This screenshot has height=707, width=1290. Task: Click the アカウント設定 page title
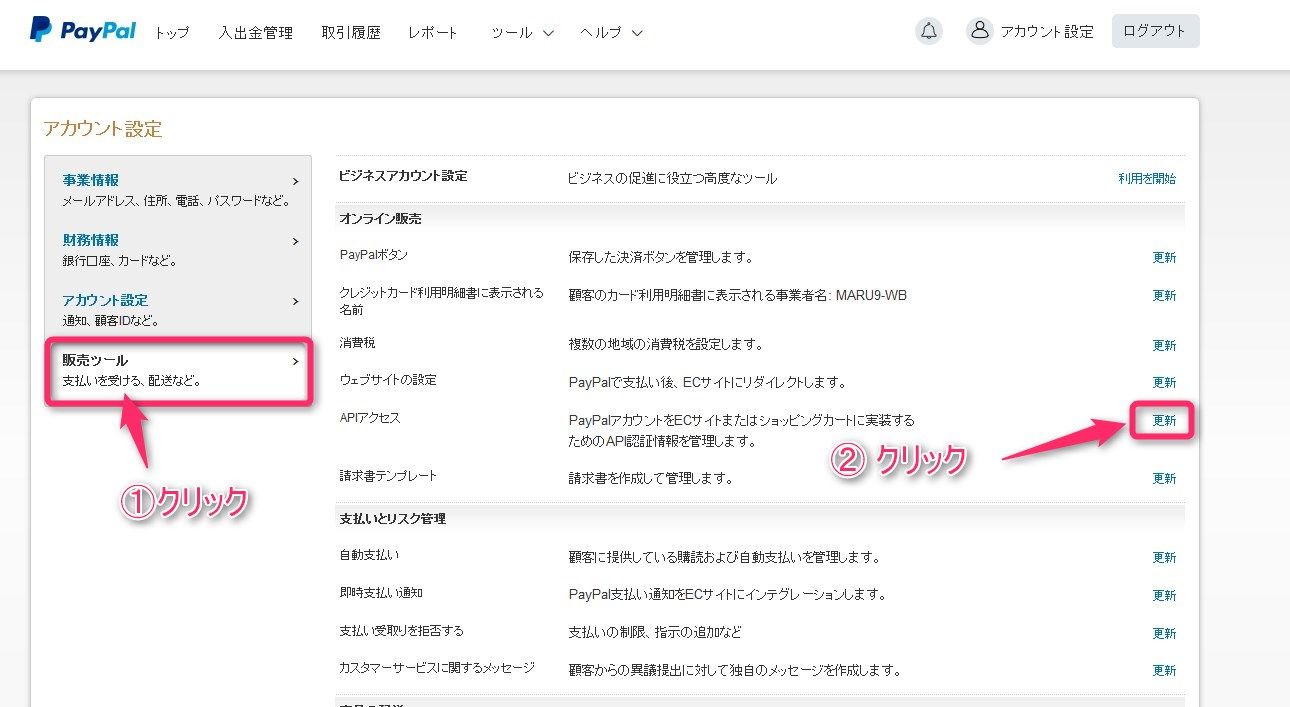click(102, 129)
